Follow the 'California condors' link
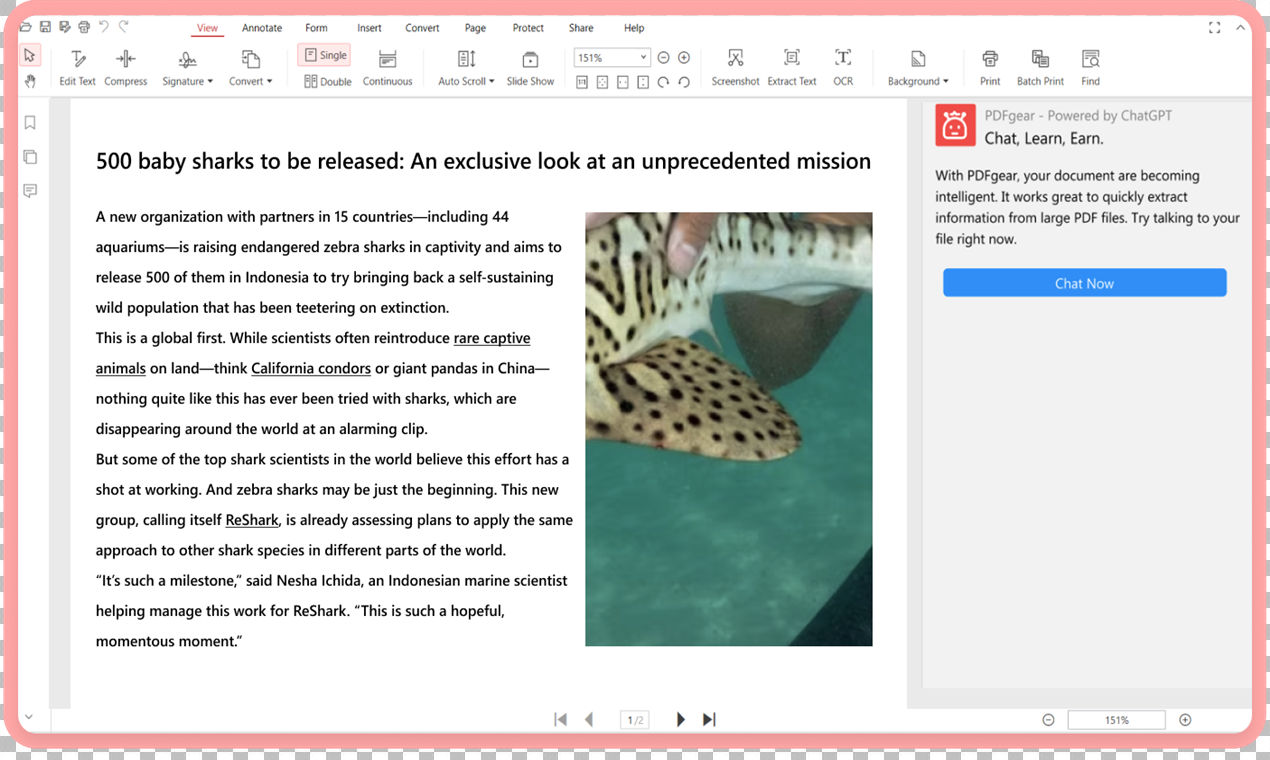This screenshot has height=760, width=1270. pos(311,368)
